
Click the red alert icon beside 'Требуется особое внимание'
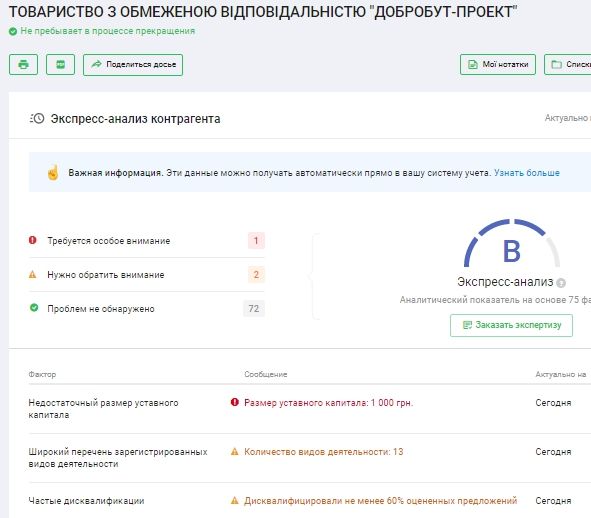pos(33,240)
